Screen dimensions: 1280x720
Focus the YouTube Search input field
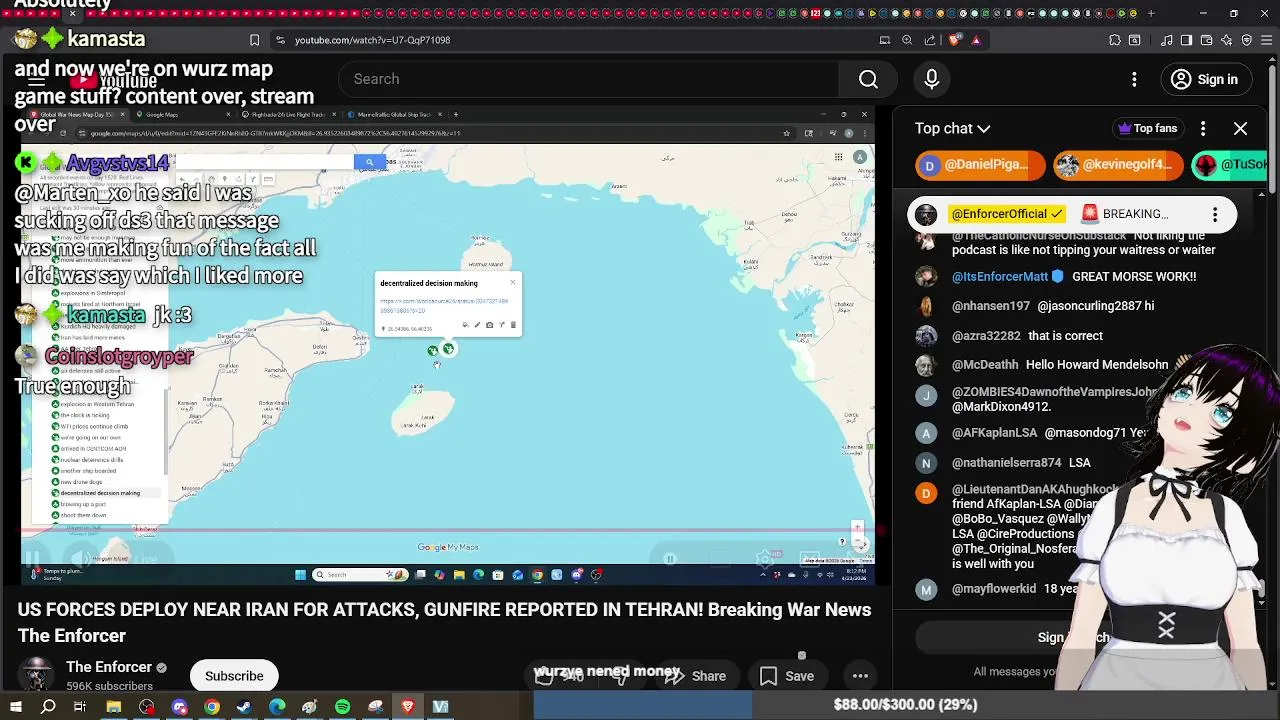pyautogui.click(x=590, y=79)
